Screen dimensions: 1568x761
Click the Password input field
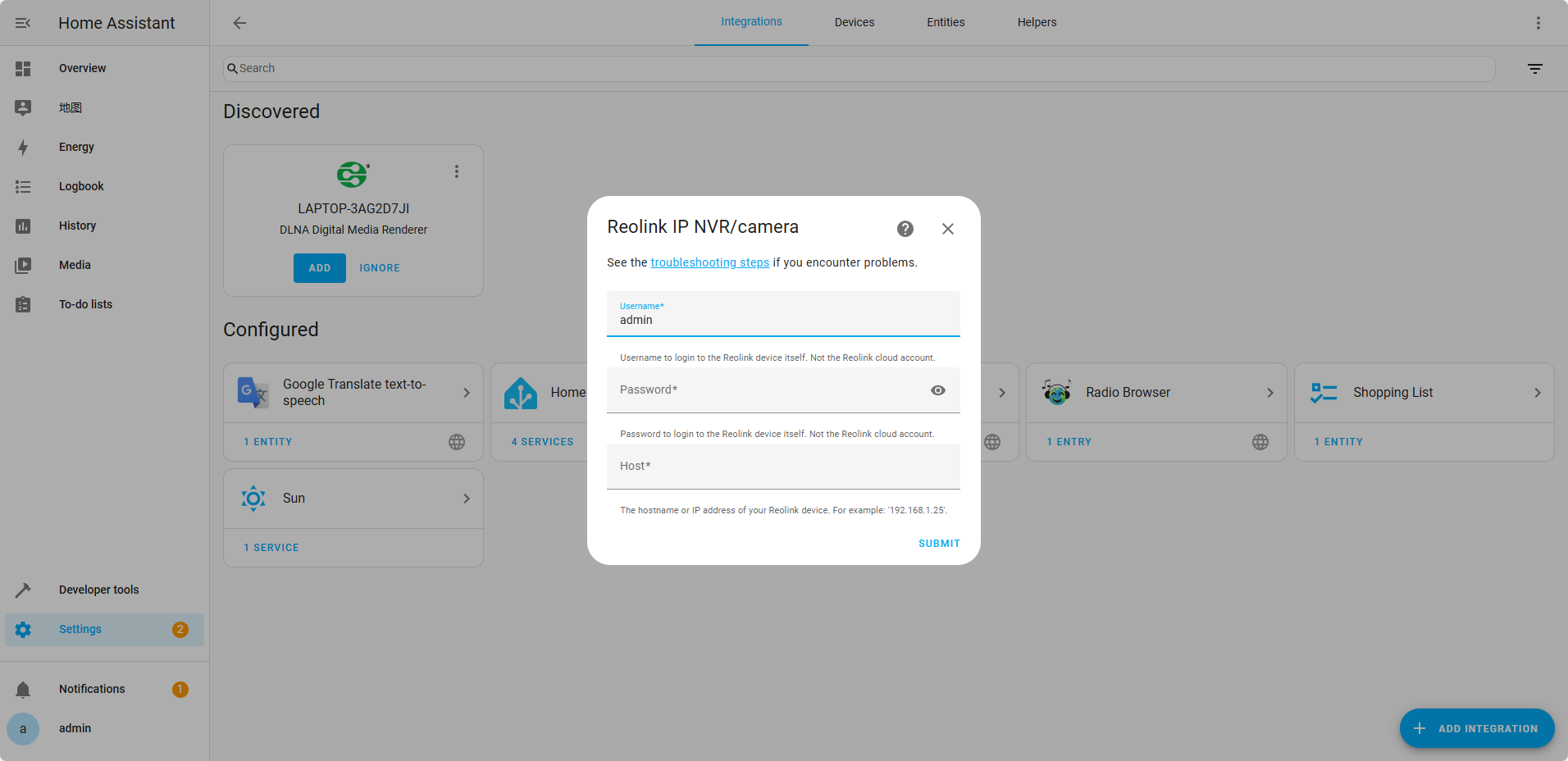(783, 390)
